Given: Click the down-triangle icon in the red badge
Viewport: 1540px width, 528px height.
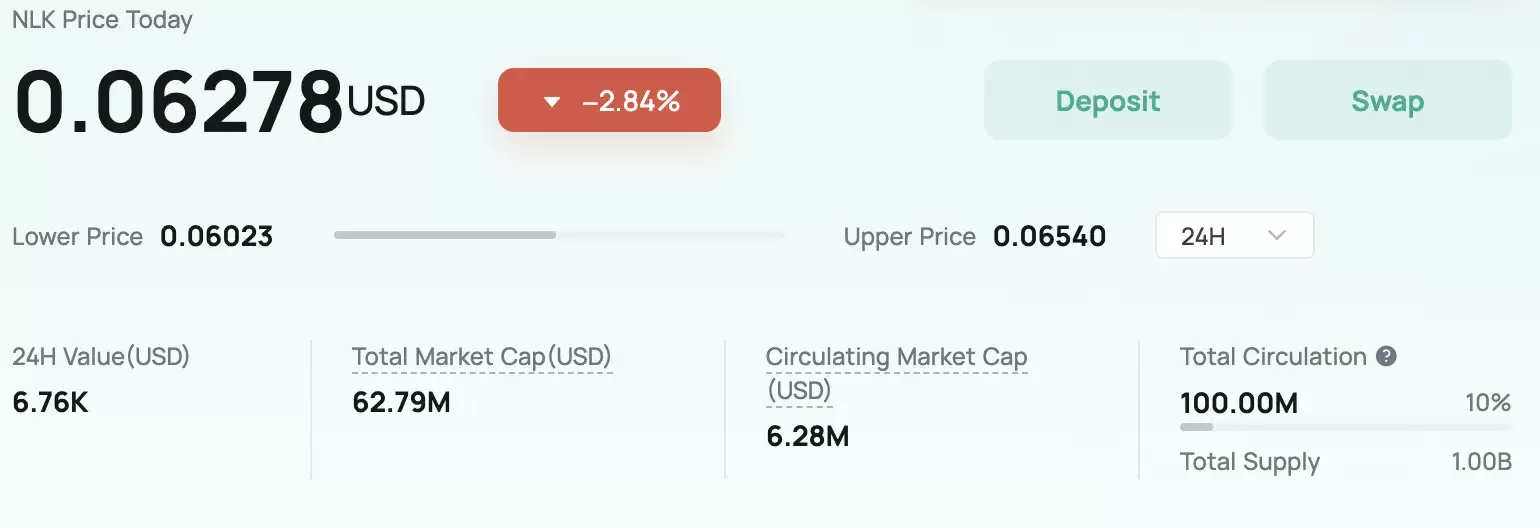Looking at the screenshot, I should (552, 101).
